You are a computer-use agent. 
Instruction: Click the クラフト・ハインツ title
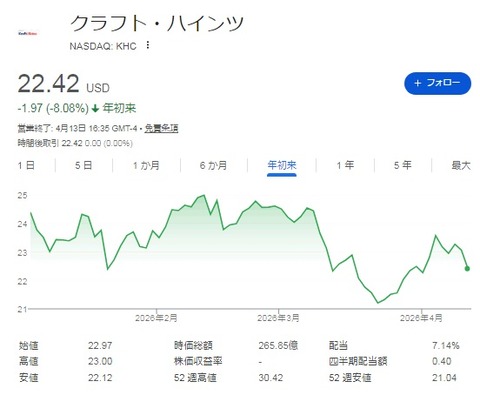pos(157,24)
